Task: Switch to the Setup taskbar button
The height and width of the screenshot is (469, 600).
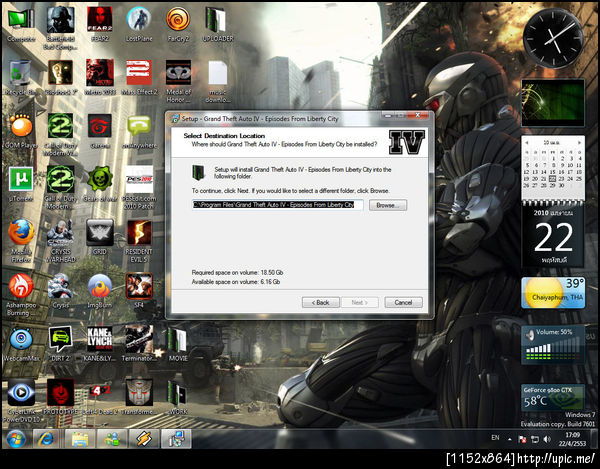Action: tap(176, 439)
